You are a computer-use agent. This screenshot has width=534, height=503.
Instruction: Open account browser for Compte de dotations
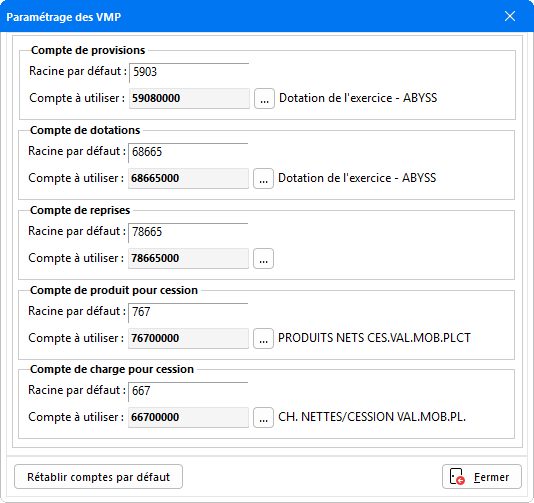263,179
